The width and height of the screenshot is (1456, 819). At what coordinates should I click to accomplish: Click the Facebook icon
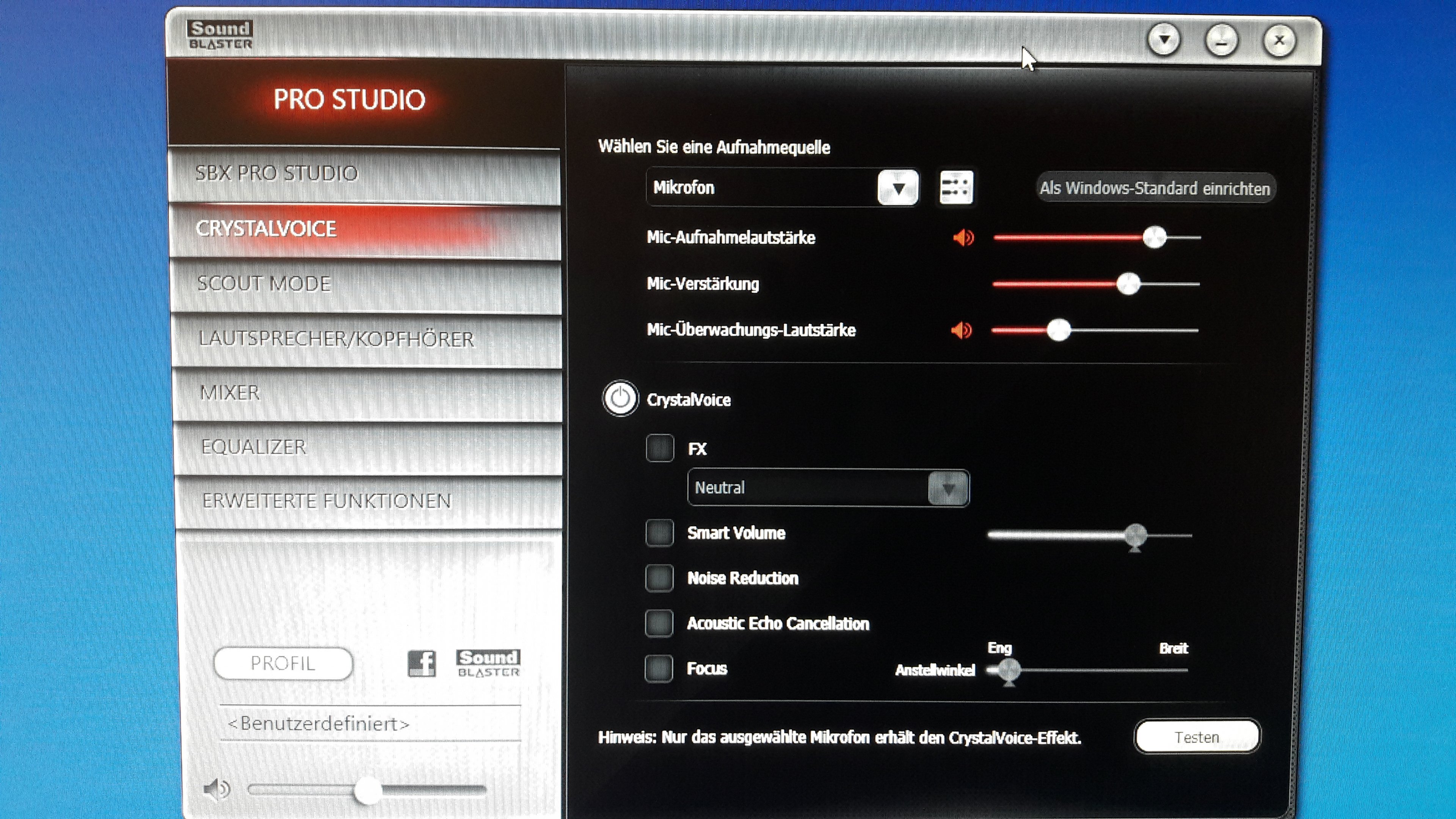(x=422, y=663)
